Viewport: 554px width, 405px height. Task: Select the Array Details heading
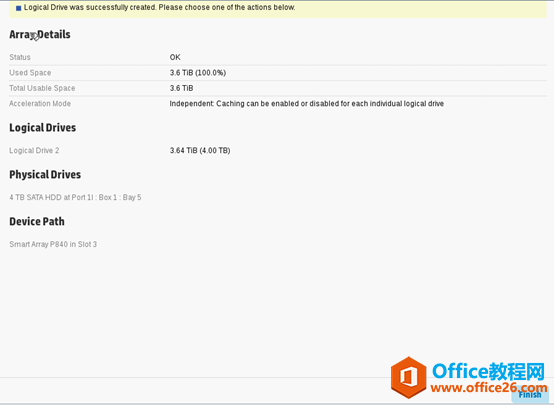click(40, 35)
